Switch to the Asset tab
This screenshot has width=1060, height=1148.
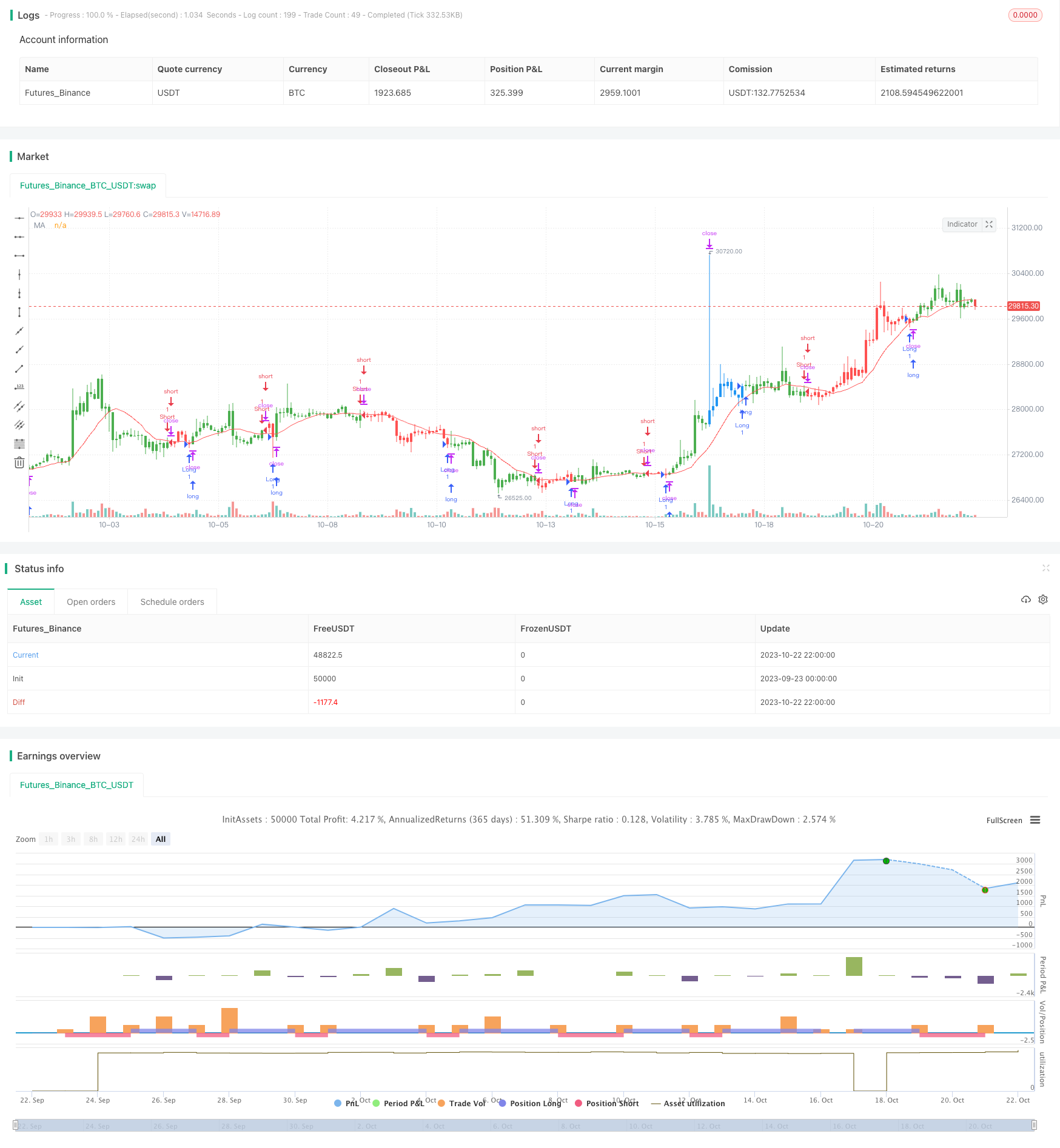click(31, 602)
